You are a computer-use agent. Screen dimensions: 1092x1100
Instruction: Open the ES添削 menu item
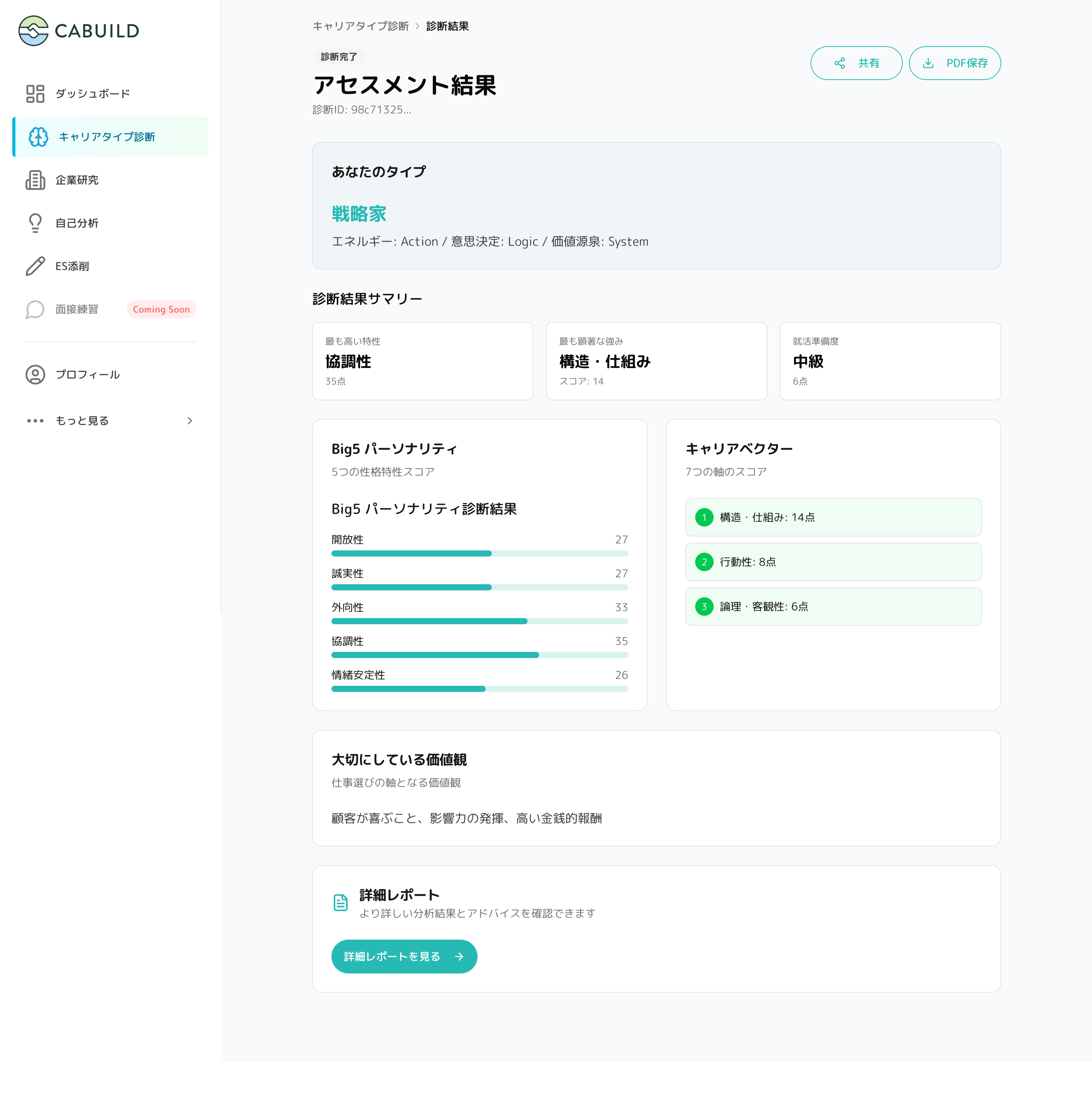pyautogui.click(x=110, y=267)
